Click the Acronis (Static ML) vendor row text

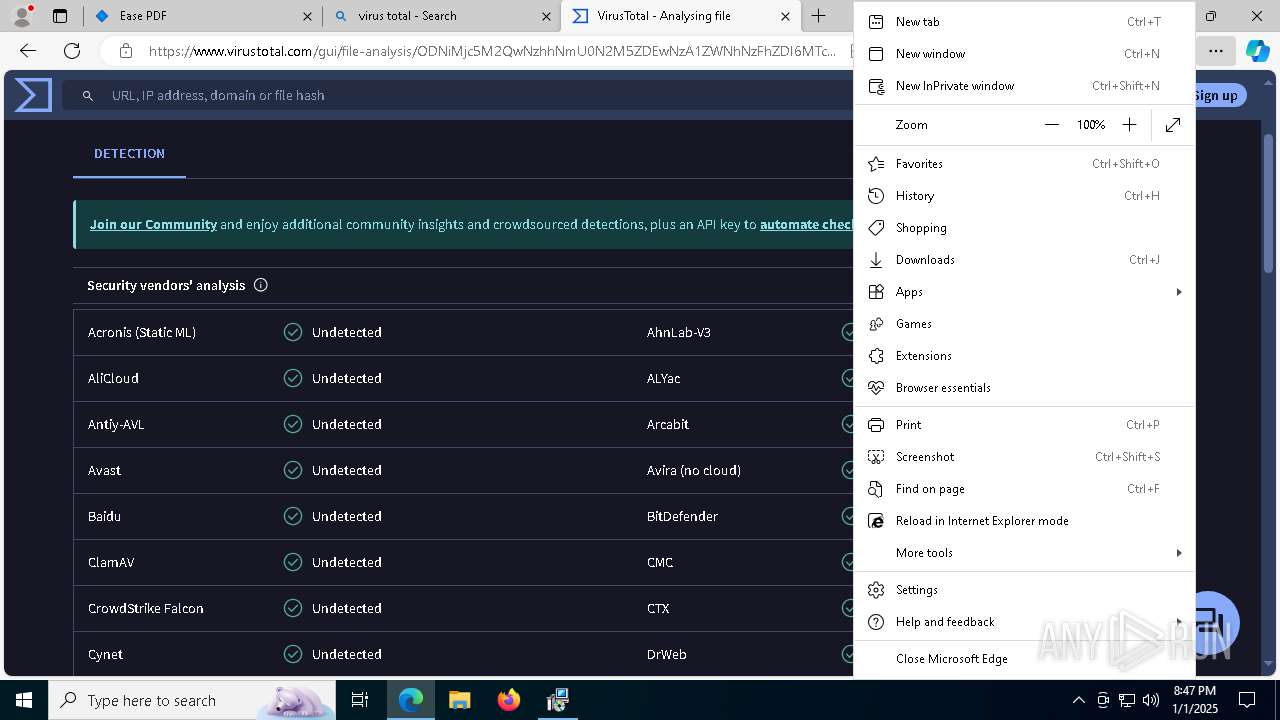[142, 333]
